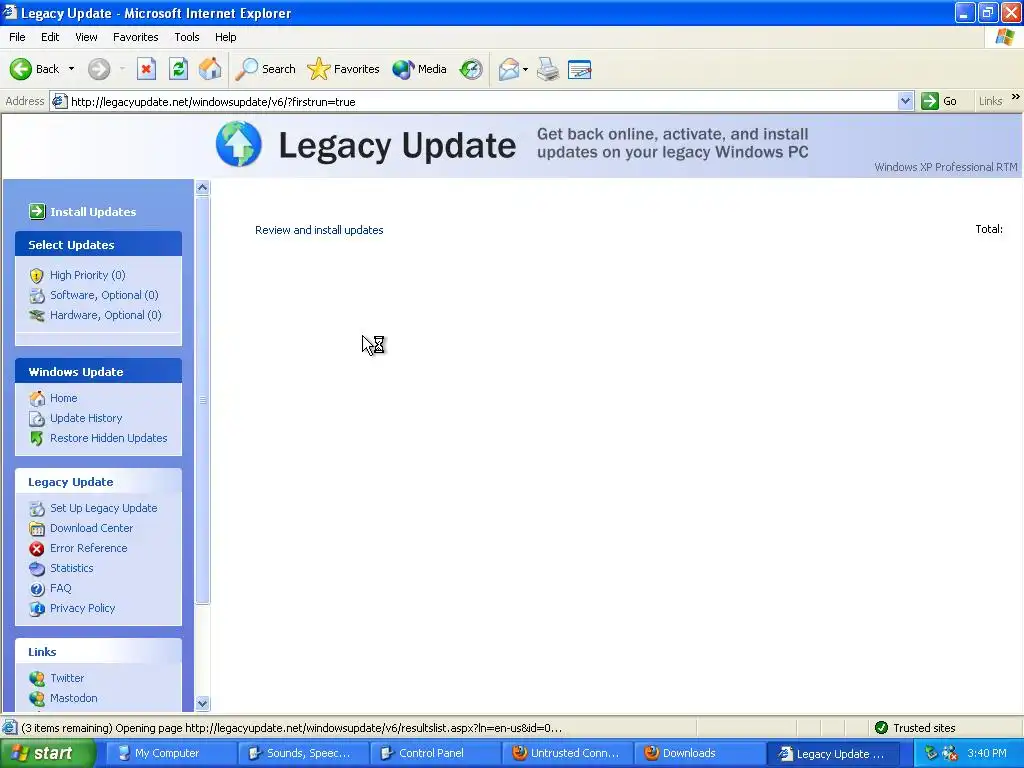
Task: Click the Legacy Update globe logo
Action: pos(238,144)
